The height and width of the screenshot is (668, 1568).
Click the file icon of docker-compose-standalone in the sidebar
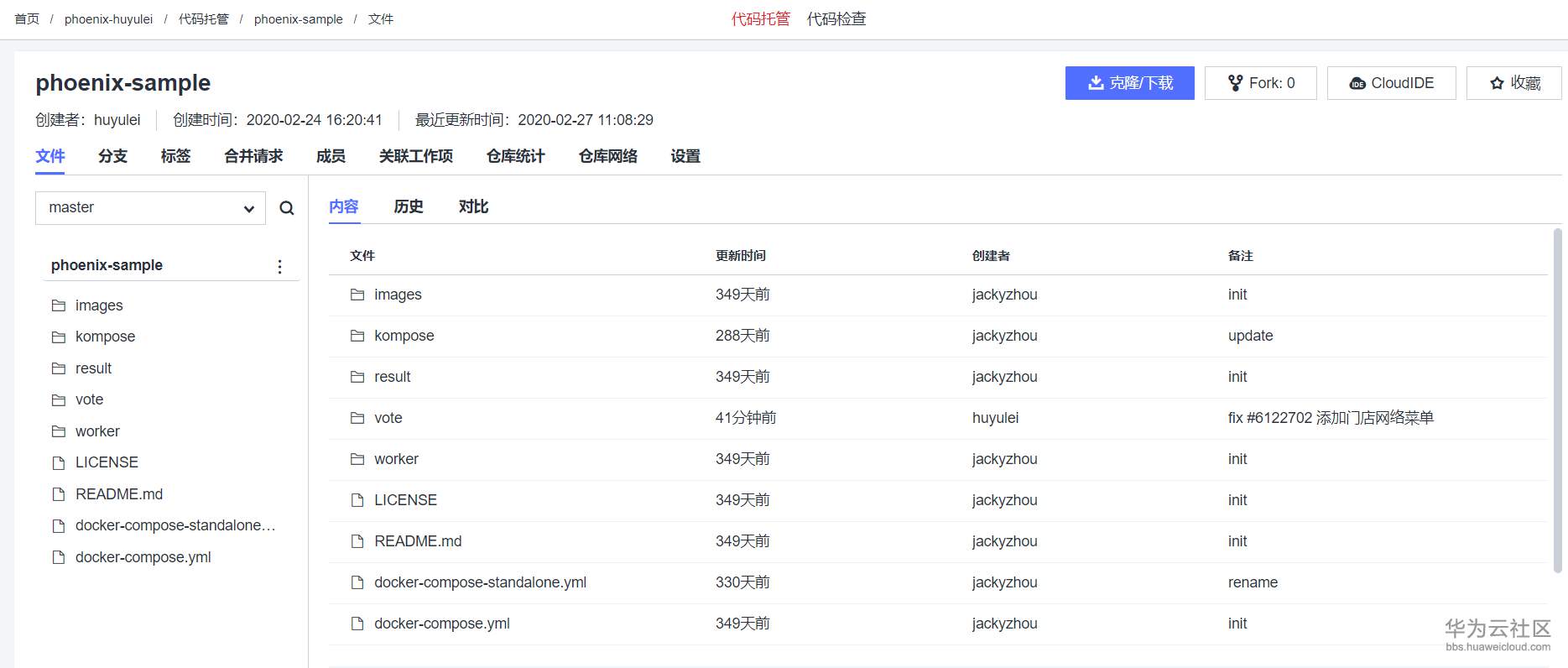[59, 525]
